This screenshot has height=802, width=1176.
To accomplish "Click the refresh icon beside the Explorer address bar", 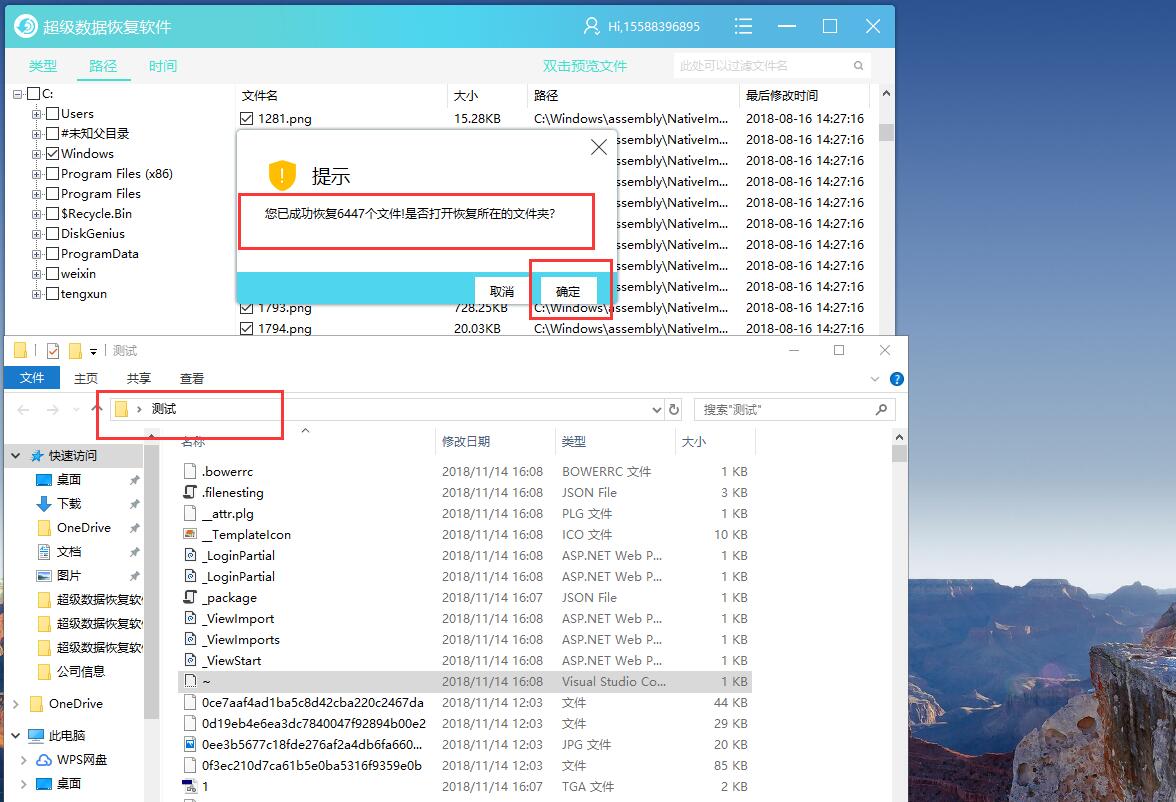I will tap(671, 409).
